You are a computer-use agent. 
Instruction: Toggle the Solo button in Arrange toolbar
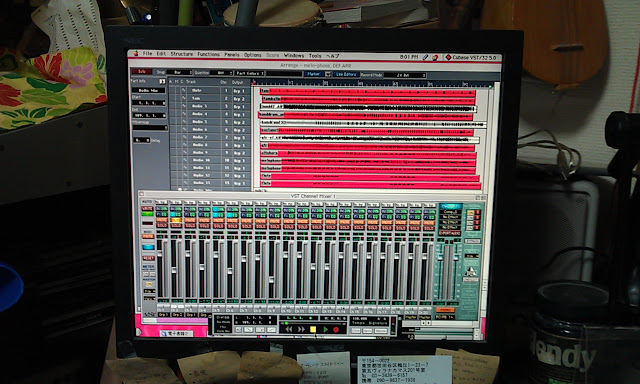[x=142, y=71]
